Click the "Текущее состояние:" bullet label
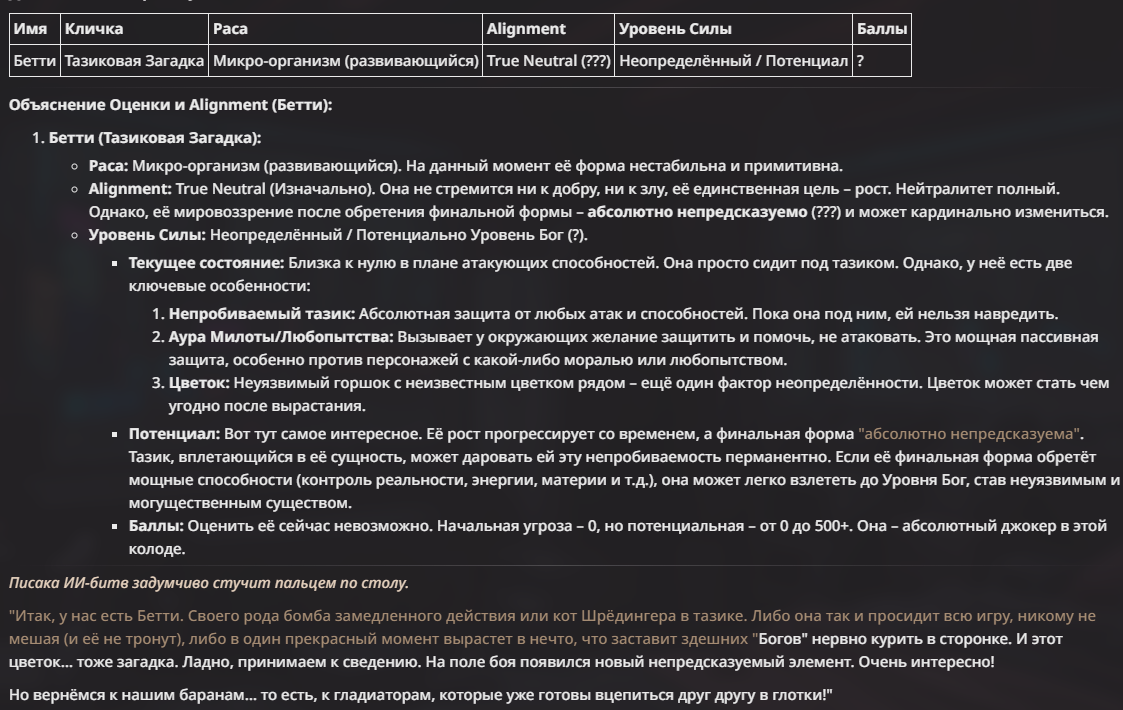Screen dimensions: 1123x710 206,263
